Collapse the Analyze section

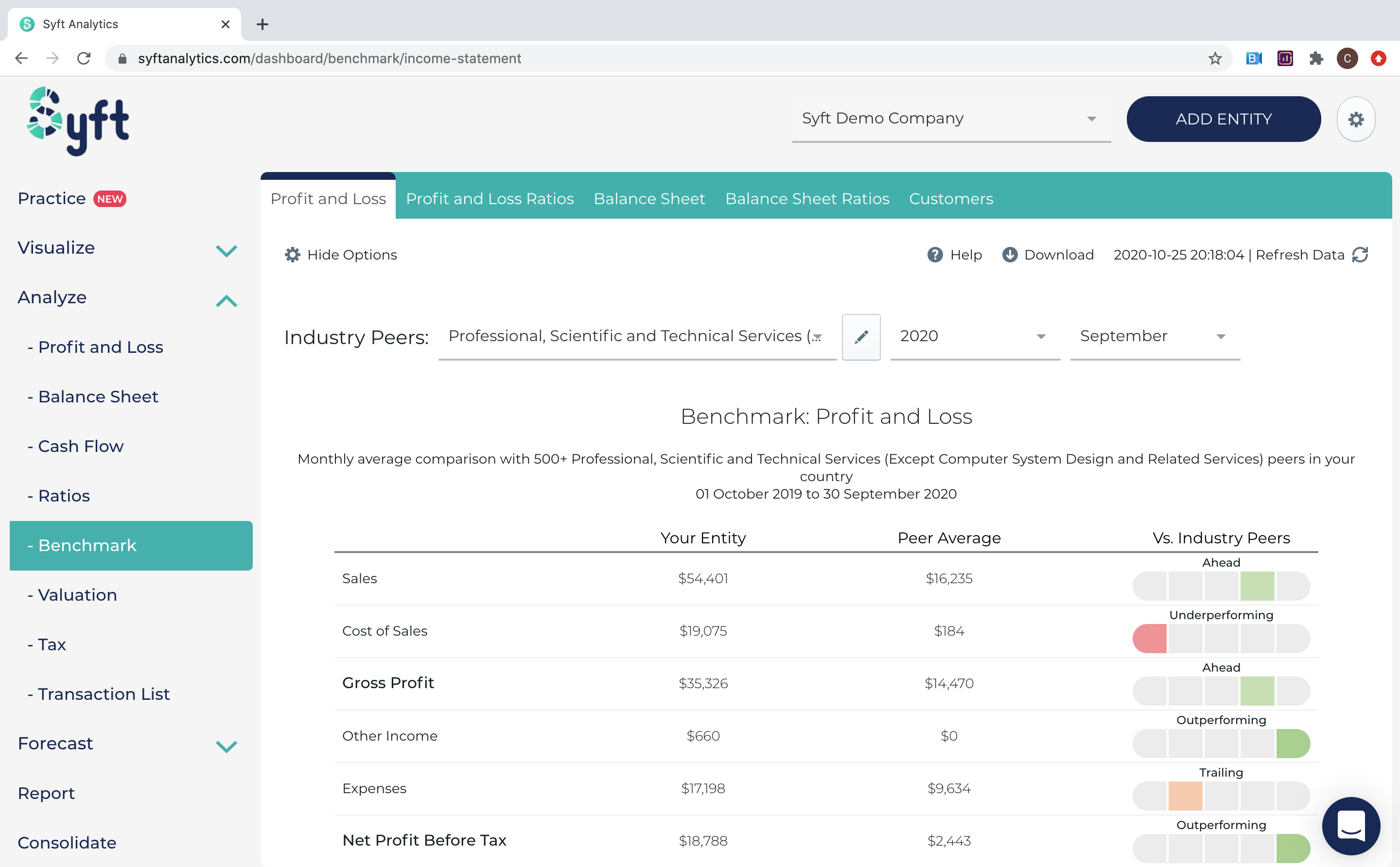tap(226, 300)
